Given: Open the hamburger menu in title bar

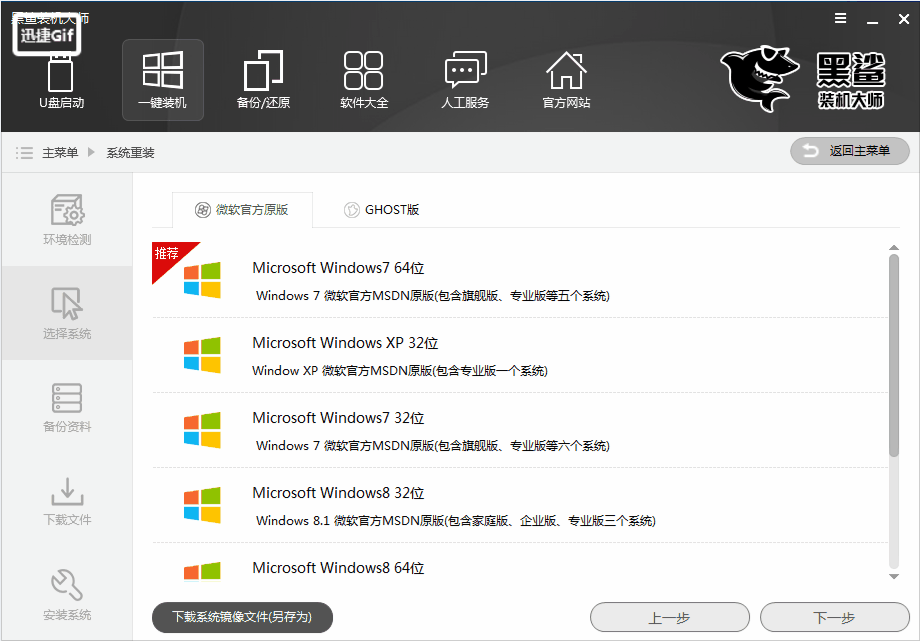Looking at the screenshot, I should [x=840, y=19].
